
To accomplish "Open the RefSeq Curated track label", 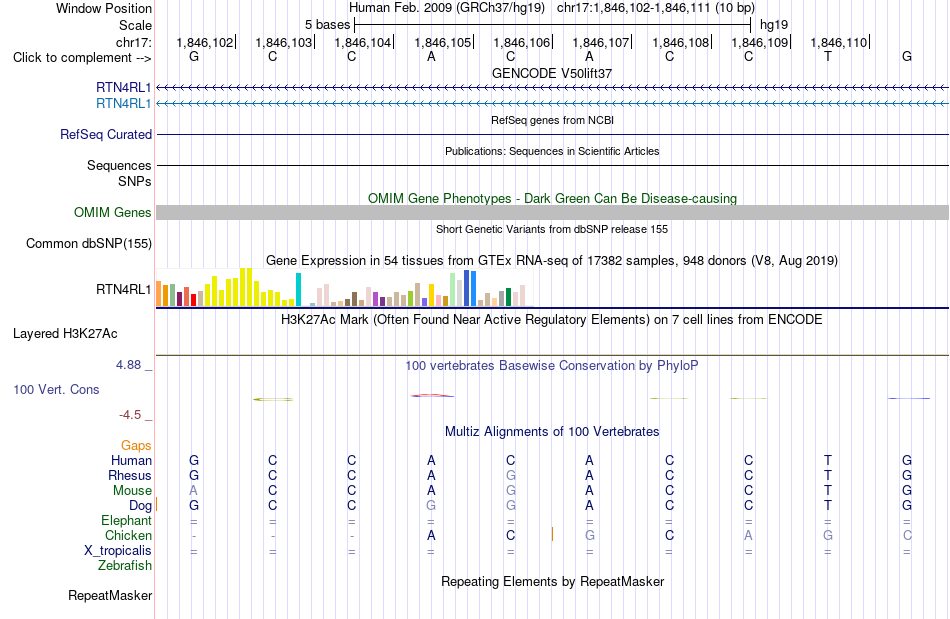I will point(106,134).
